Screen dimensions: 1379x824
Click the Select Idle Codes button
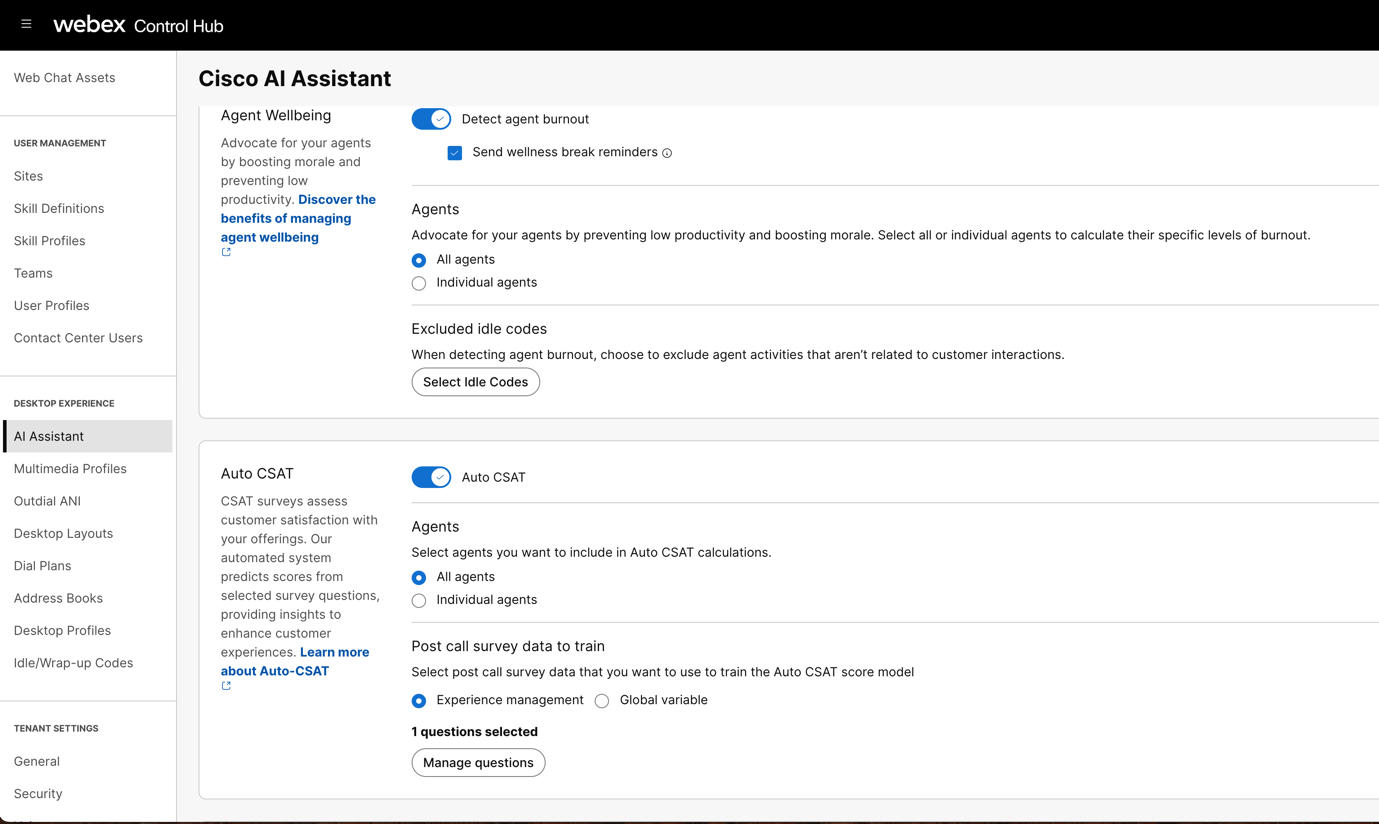point(475,382)
